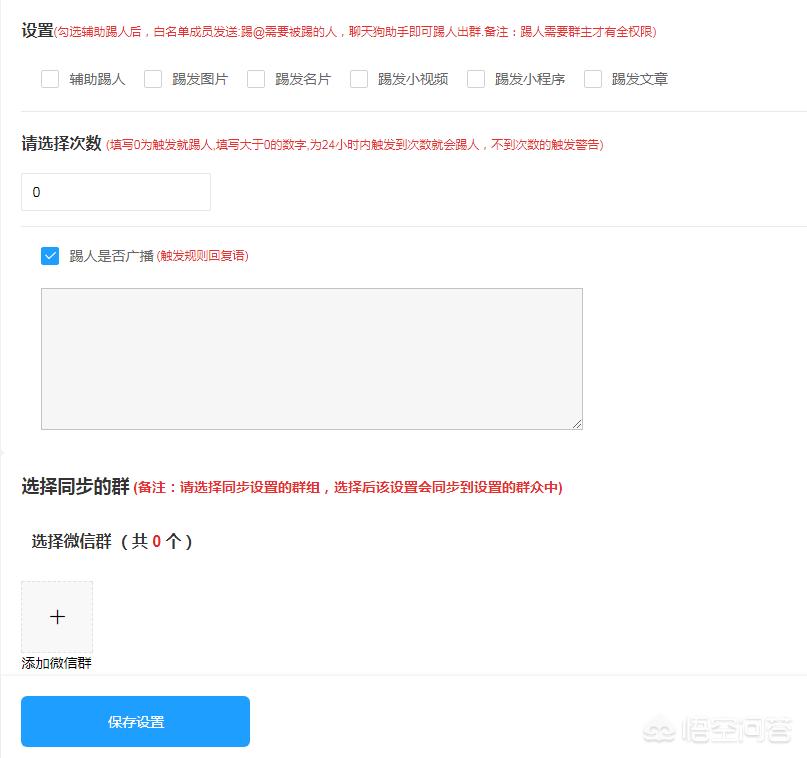Enable the 踢发小视频 checkbox

(x=359, y=78)
